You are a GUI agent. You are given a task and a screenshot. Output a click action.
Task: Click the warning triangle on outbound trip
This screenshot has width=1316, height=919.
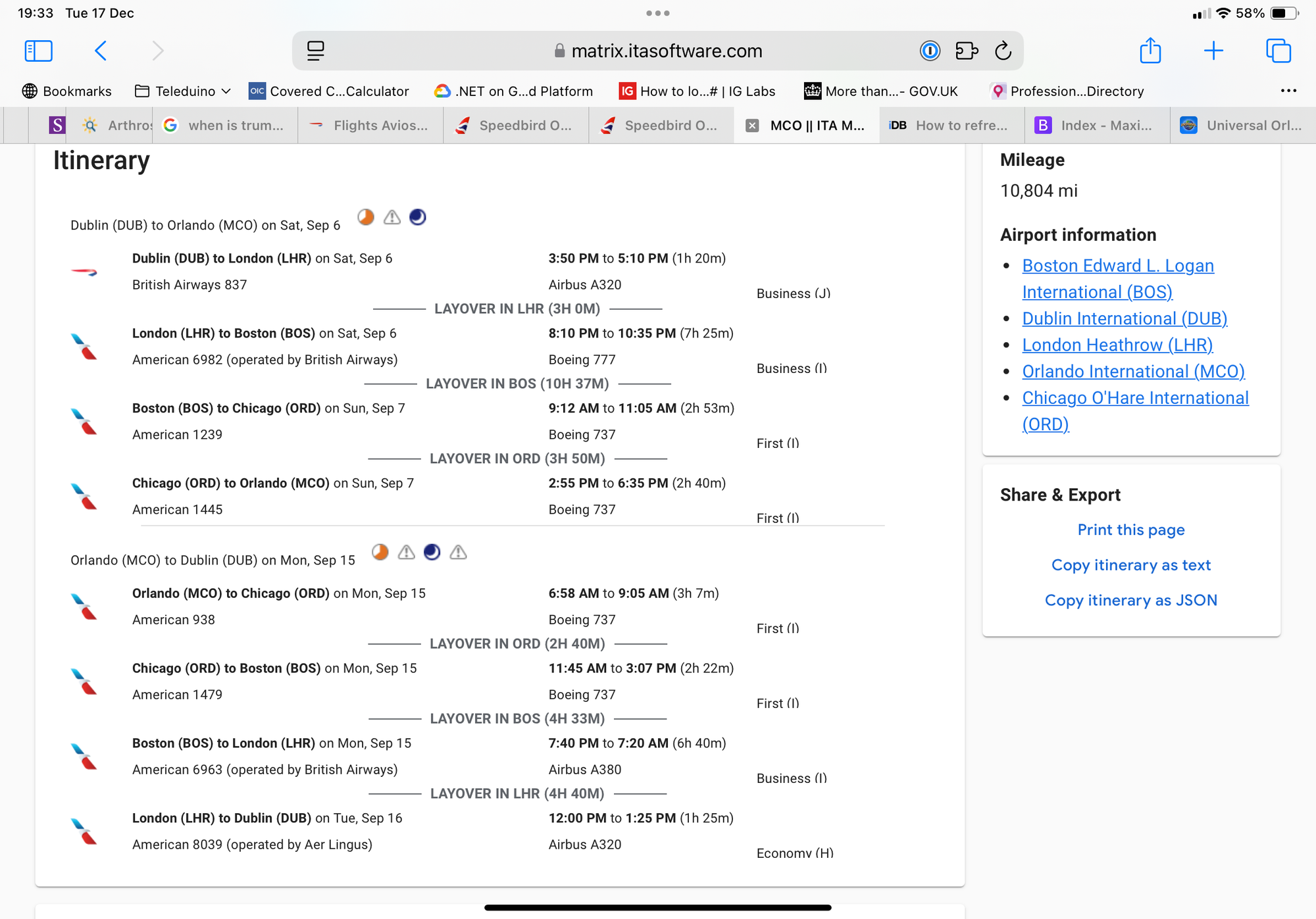392,217
